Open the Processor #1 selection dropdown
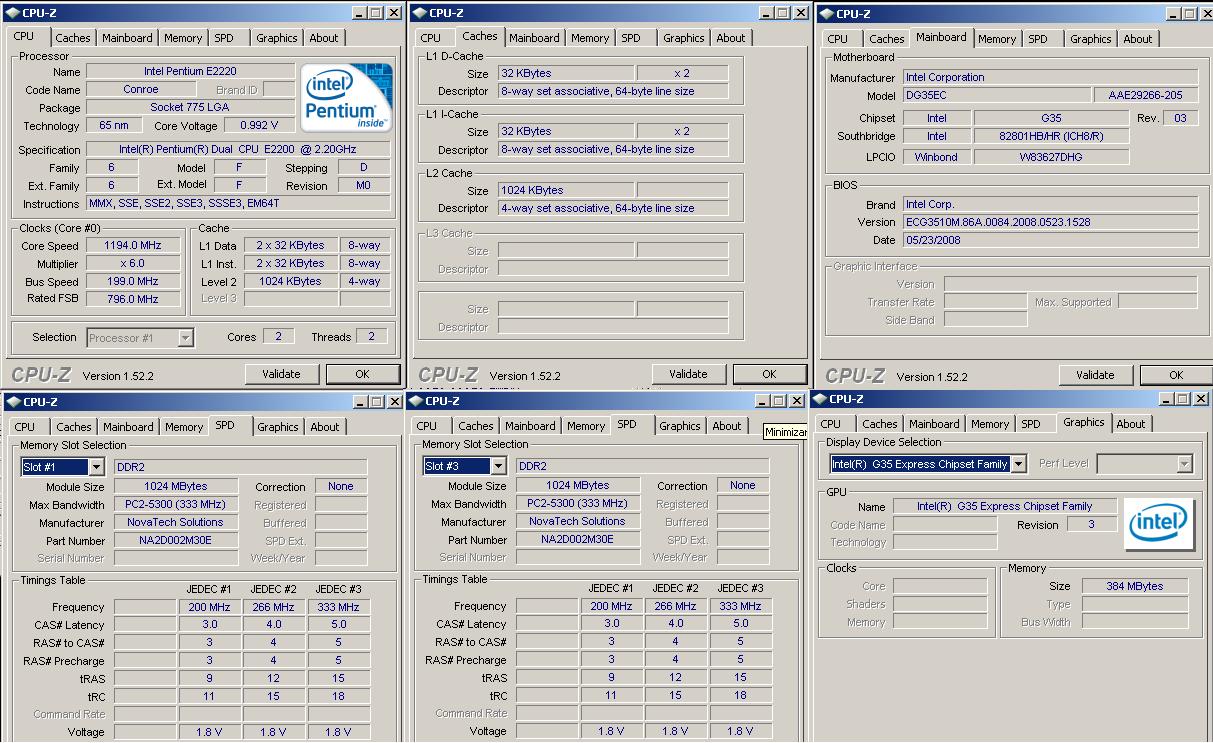This screenshot has width=1213, height=743. tap(185, 338)
